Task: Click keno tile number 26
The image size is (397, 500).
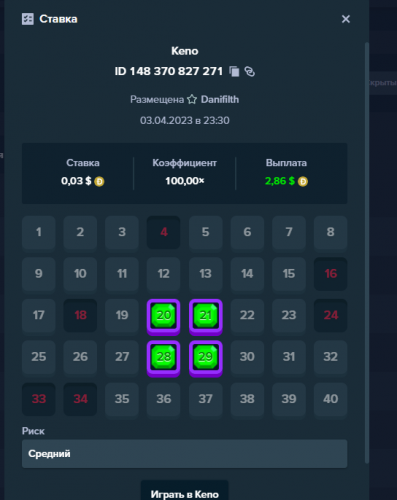Action: point(80,357)
